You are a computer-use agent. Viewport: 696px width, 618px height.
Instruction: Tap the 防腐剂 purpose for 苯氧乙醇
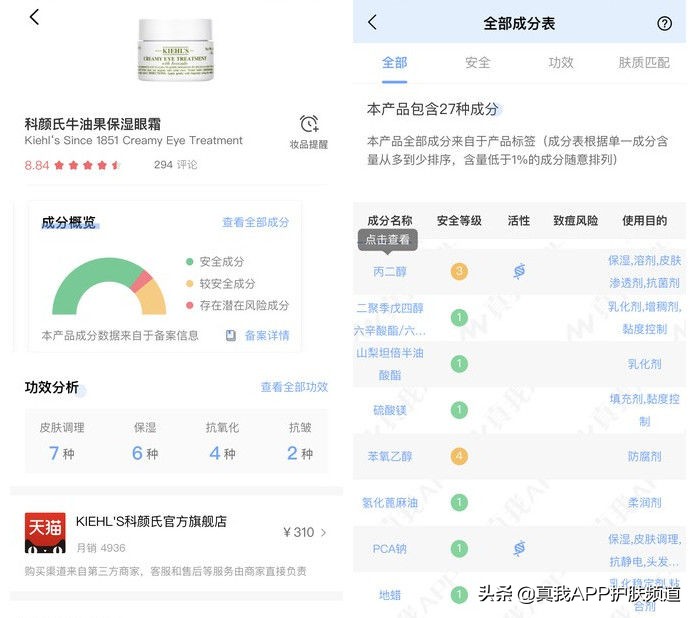(x=645, y=456)
